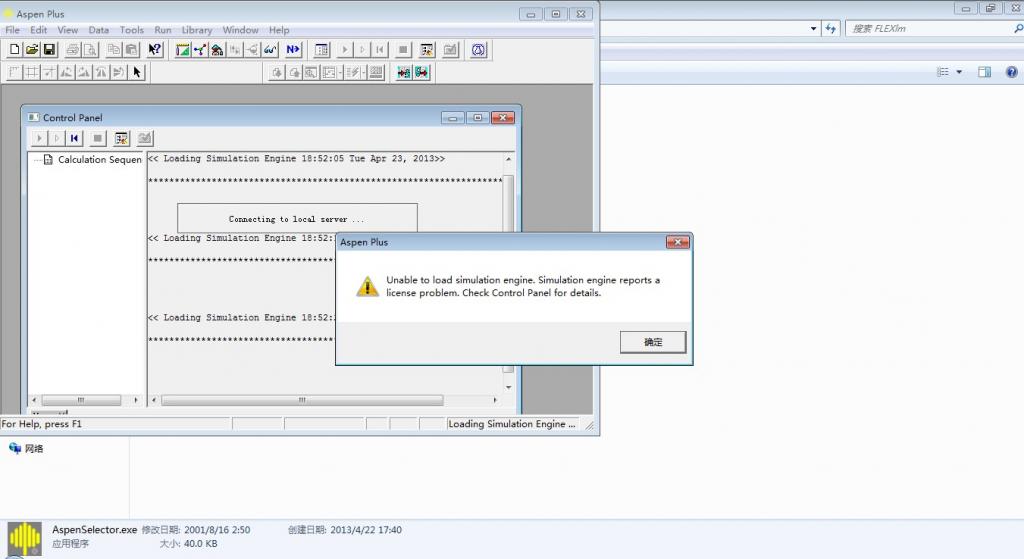Image resolution: width=1024 pixels, height=559 pixels.
Task: Click the Paste icon in toolbar
Action: (x=131, y=50)
